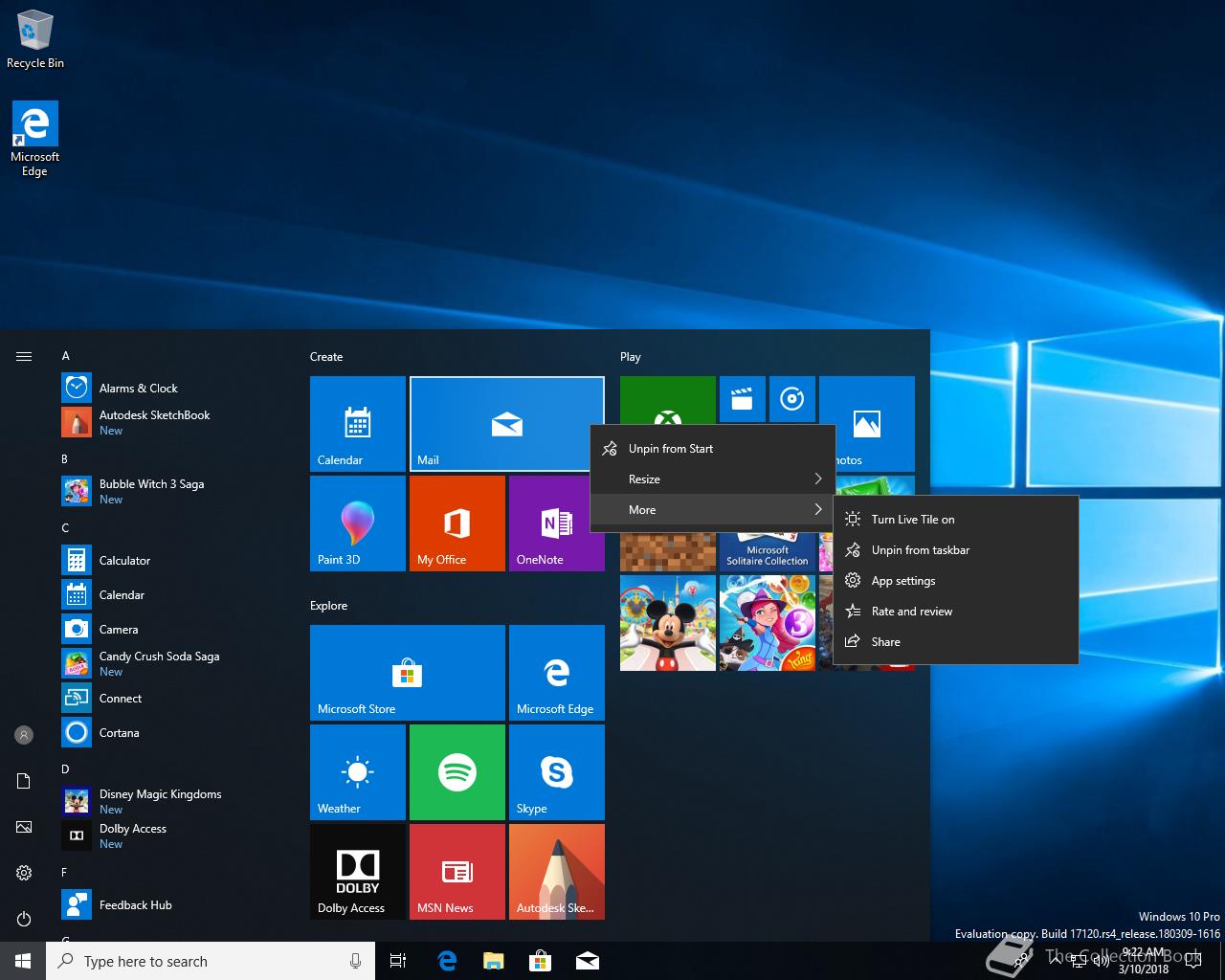Turn Live Tile on for Mail
Viewport: 1225px width, 980px height.
(956, 520)
